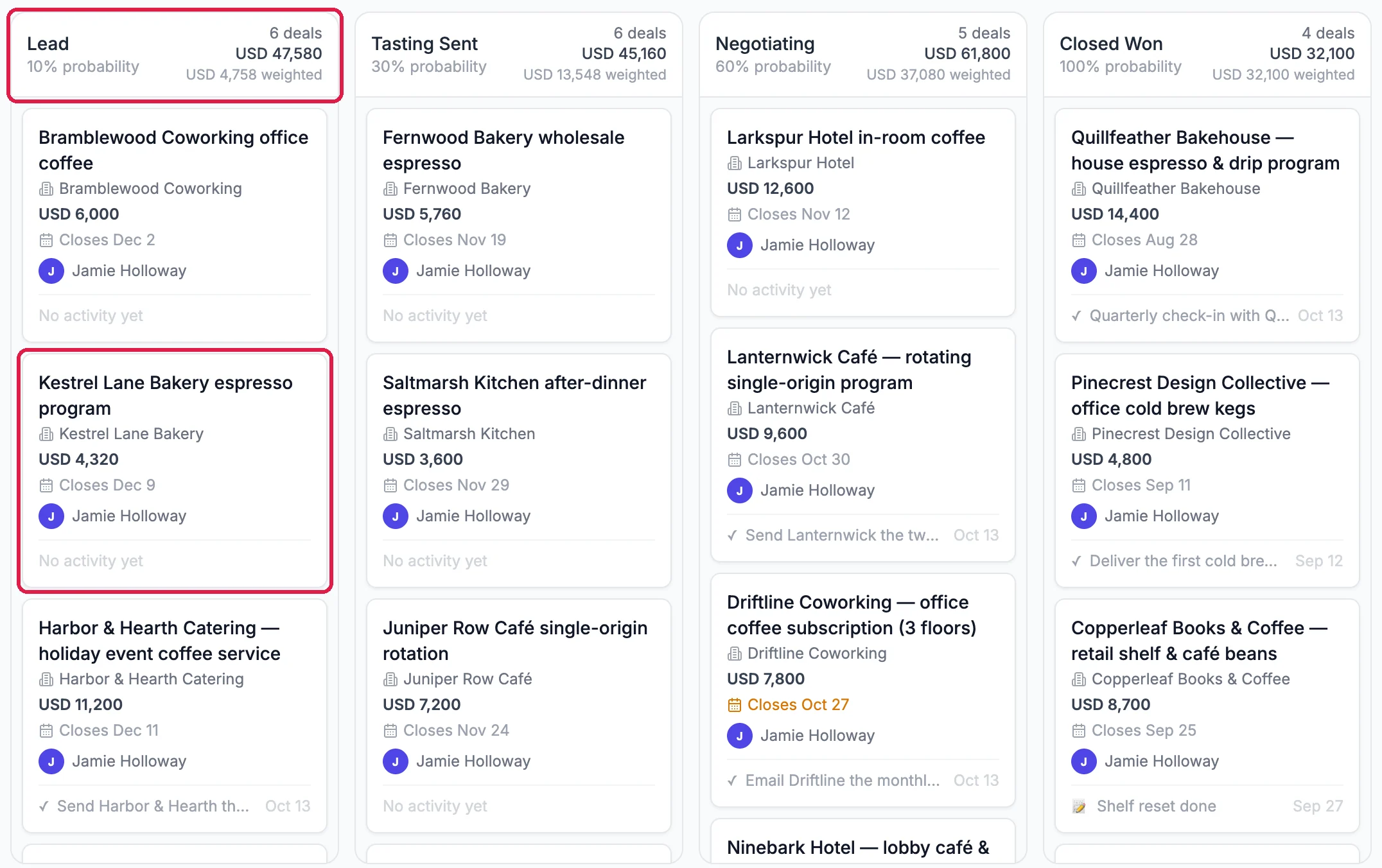
Task: Click checkmark icon on Quarterly check-in activity
Action: pos(1076,316)
